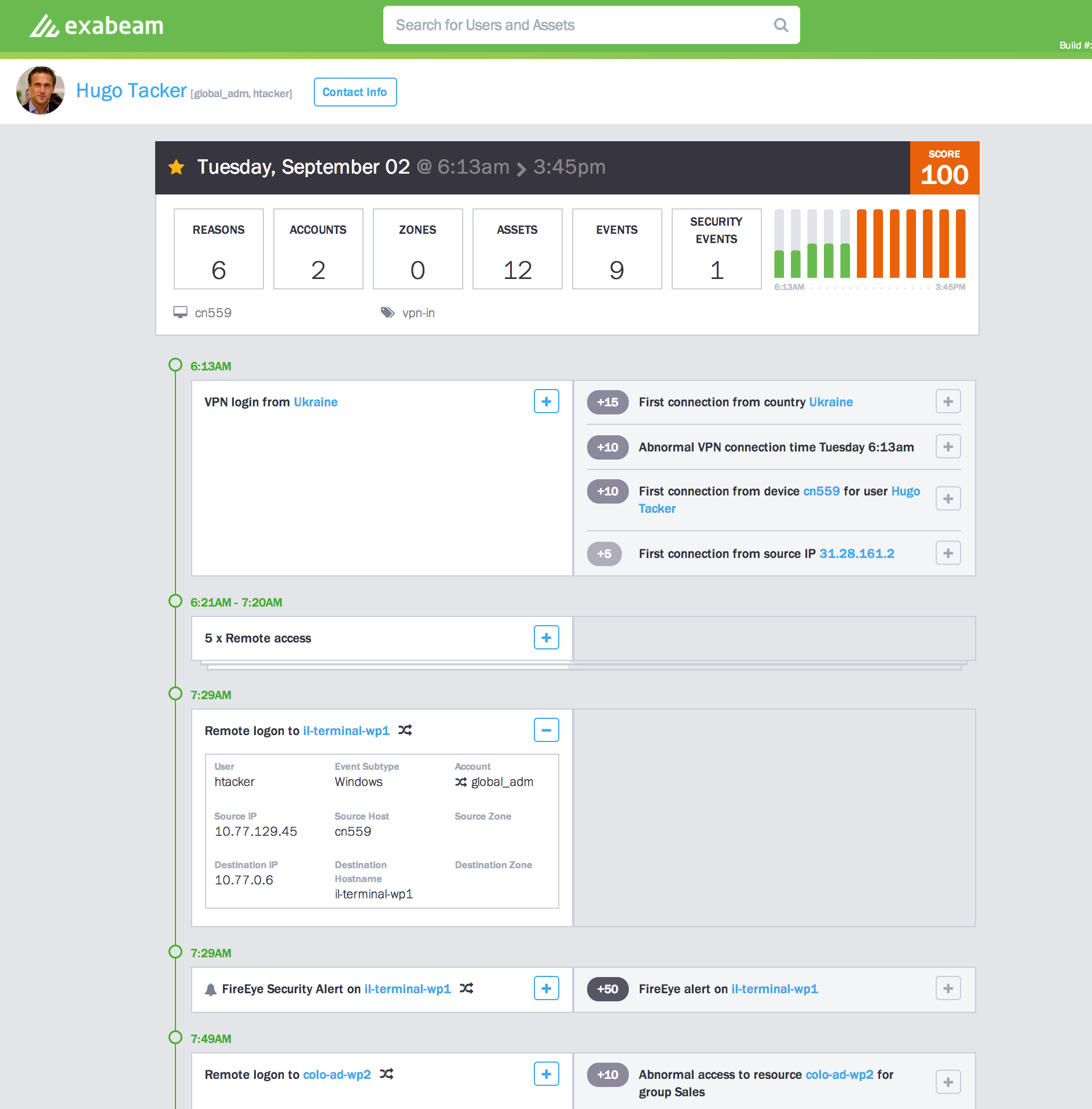Click shuffle icon next to il-terminal-wp1 remote logon
The image size is (1092, 1109).
point(405,730)
